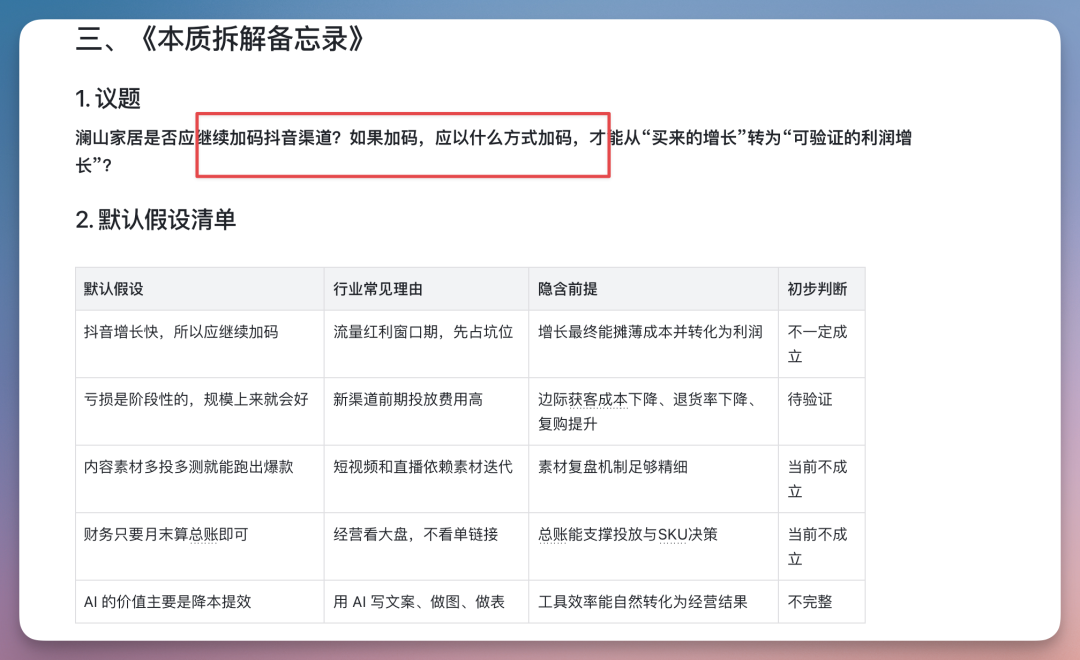The height and width of the screenshot is (660, 1080).
Task: Click the phrase "可验证的利润增长" in the 议题 paragraph
Action: pos(853,138)
